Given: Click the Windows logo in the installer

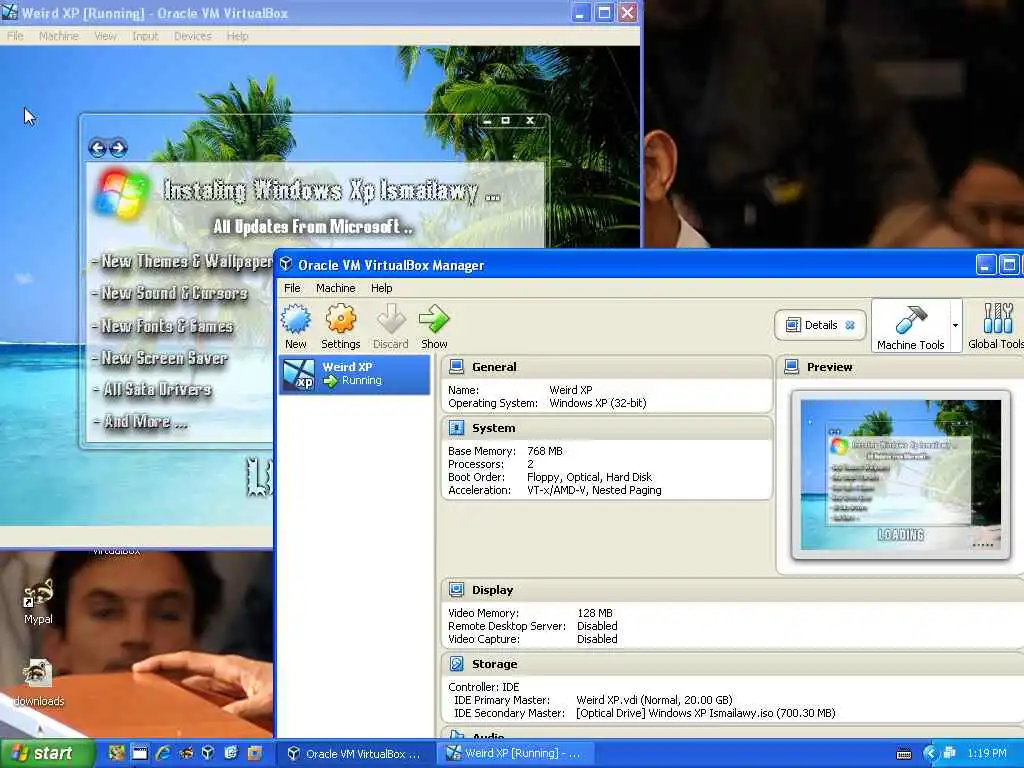Looking at the screenshot, I should 121,194.
